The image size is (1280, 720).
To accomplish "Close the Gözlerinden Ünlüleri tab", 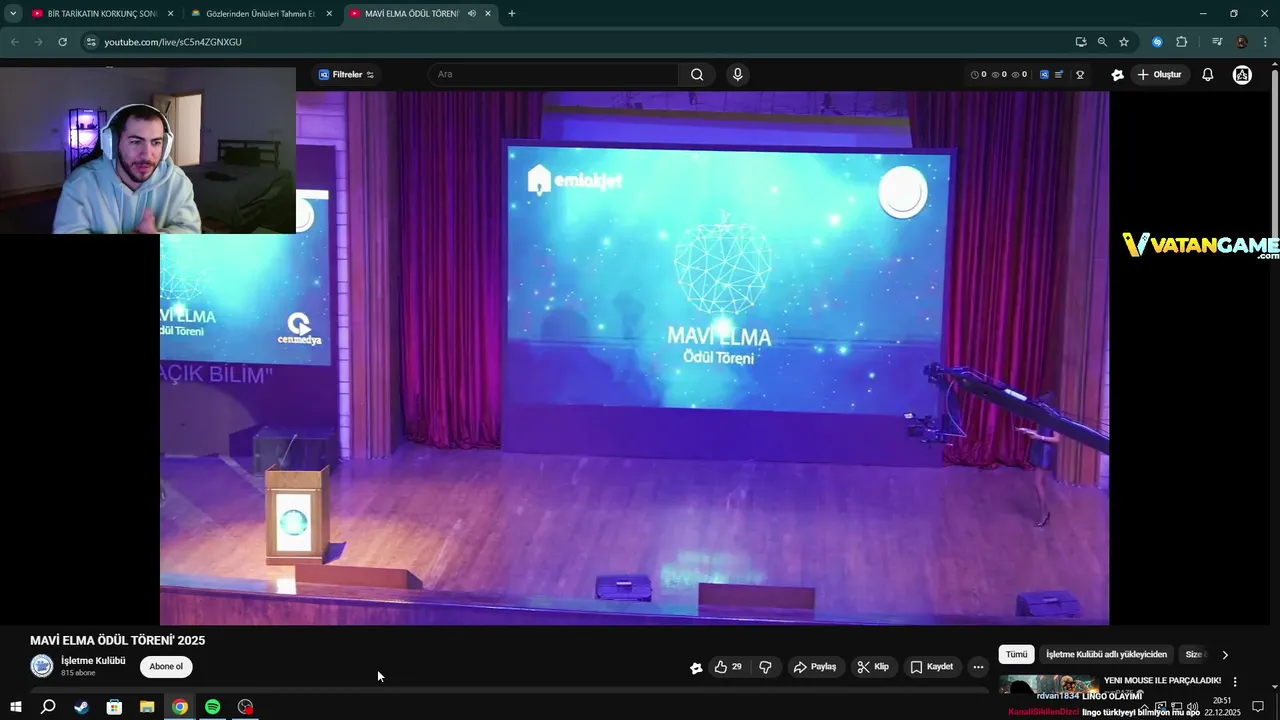I will point(329,14).
